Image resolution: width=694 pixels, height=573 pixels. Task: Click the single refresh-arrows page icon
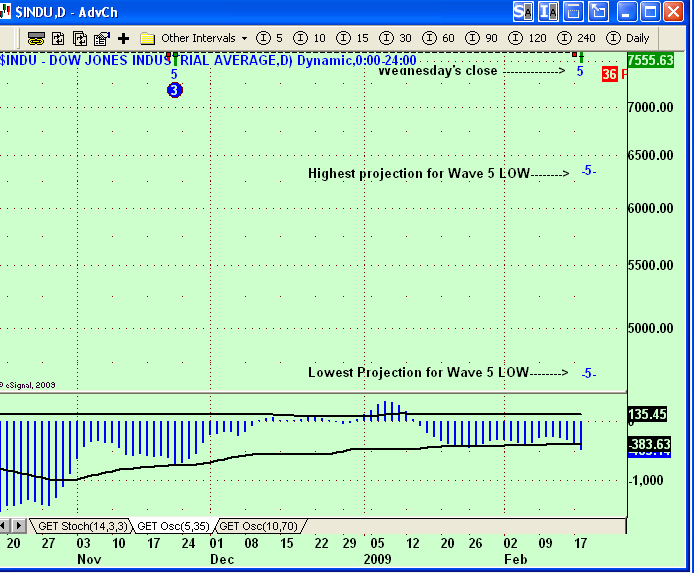click(x=58, y=38)
